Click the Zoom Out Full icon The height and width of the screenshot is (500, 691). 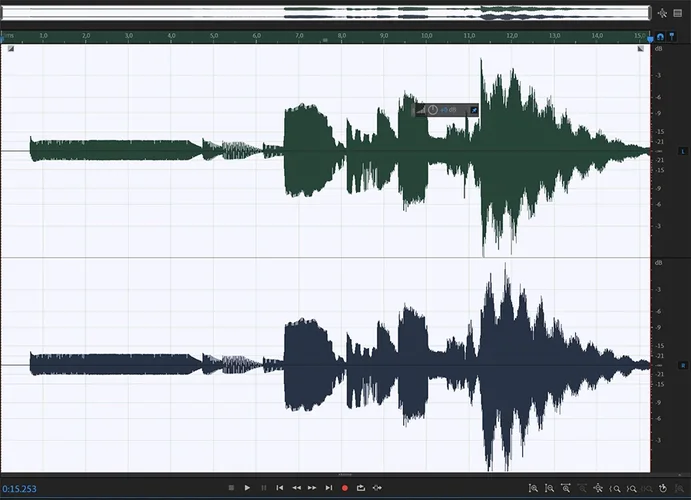pos(598,488)
